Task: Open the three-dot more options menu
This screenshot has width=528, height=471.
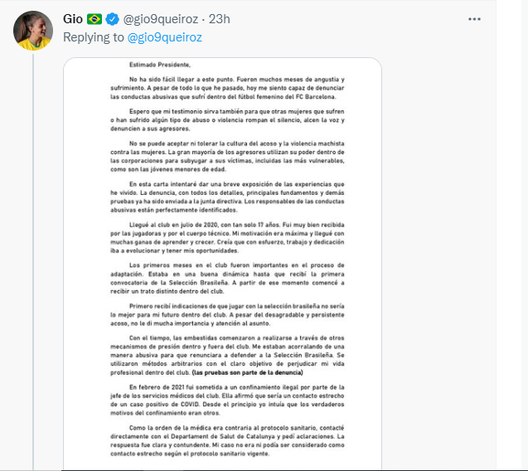Action: coord(474,19)
